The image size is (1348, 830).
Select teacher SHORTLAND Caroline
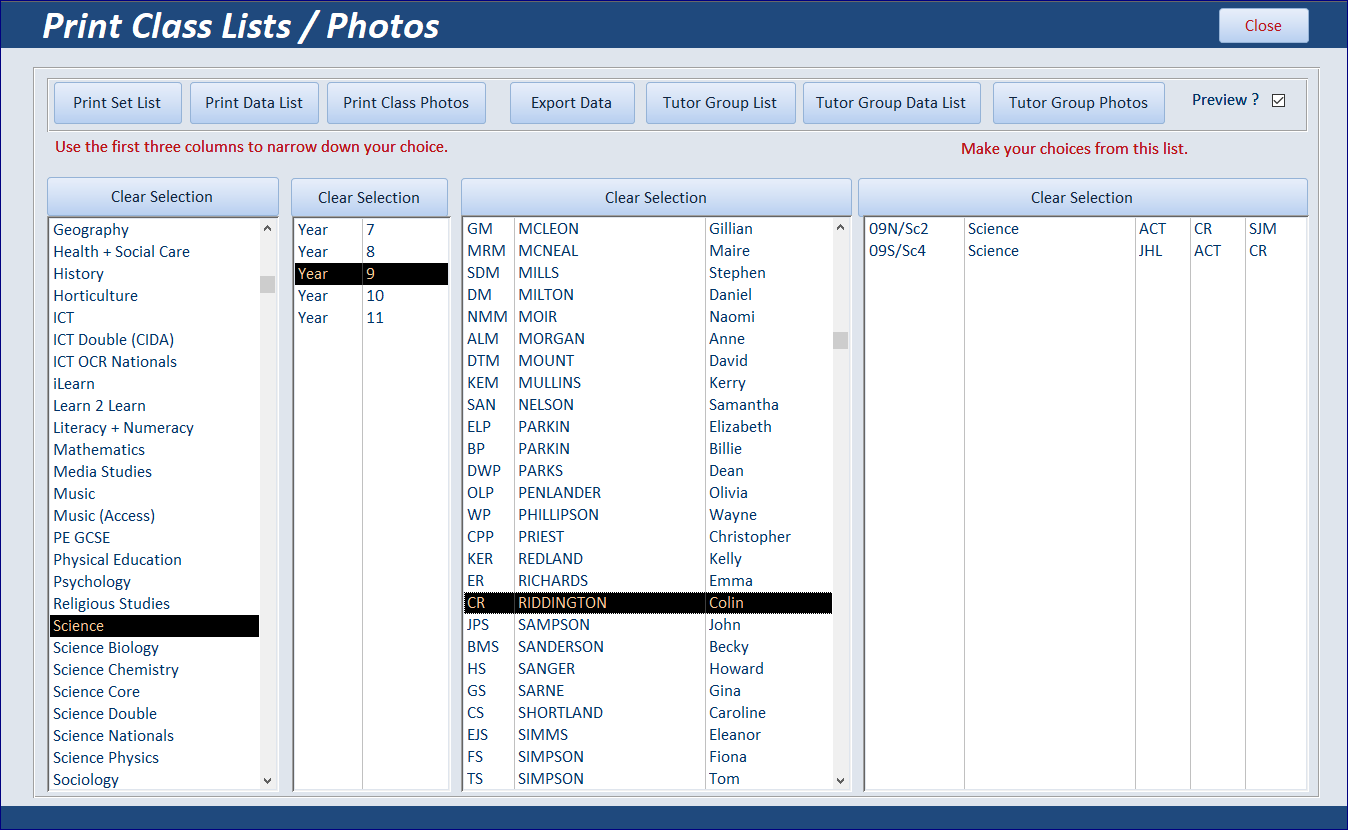click(x=648, y=713)
